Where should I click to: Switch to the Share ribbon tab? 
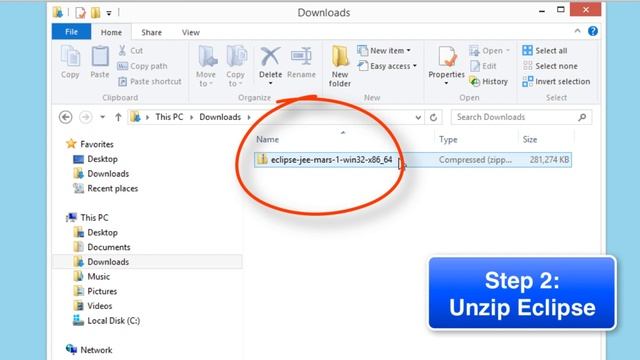[x=151, y=32]
